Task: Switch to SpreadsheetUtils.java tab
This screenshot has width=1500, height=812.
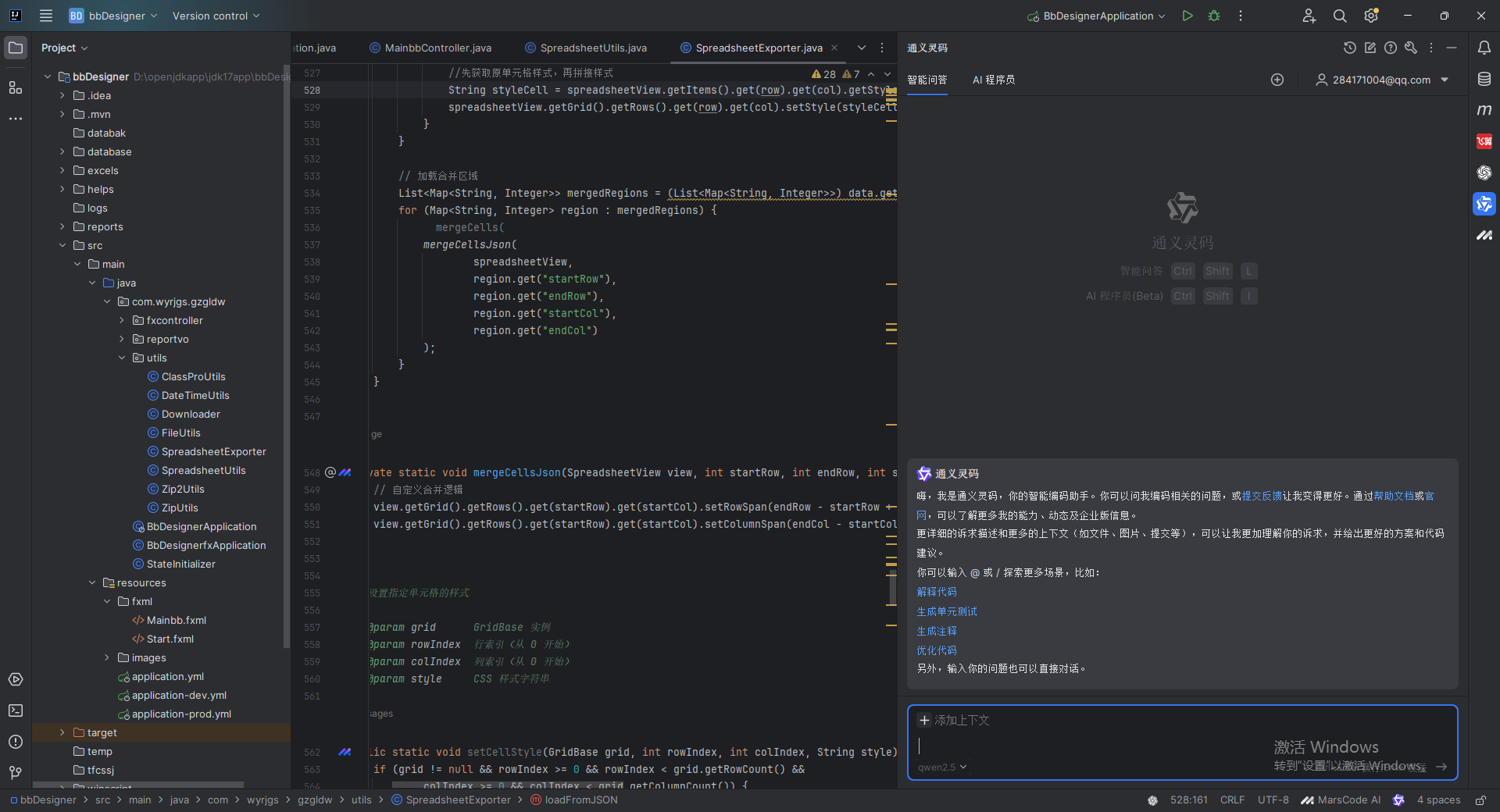Action: coord(586,48)
